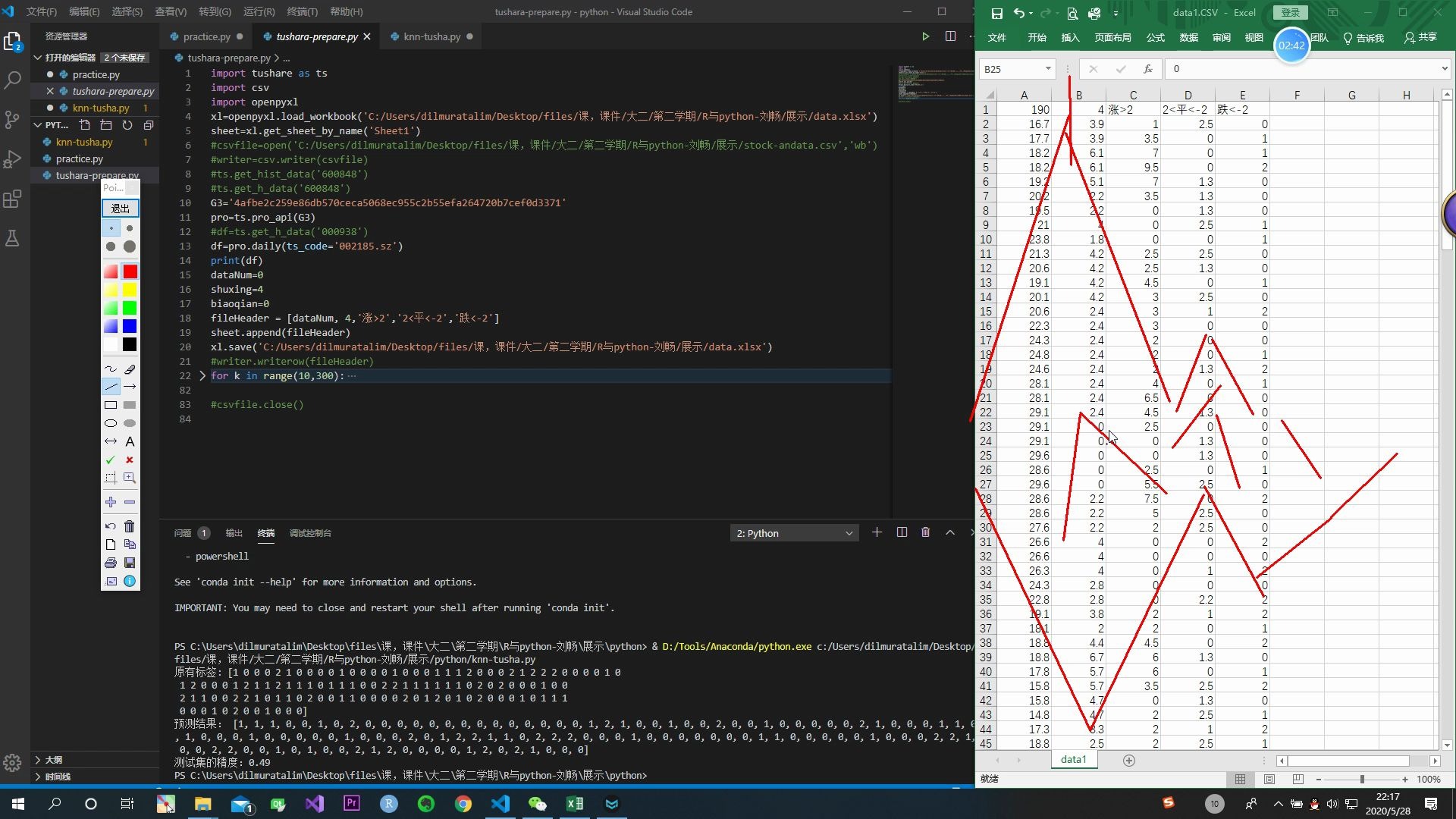Open the terminal selector '2: Python' dropdown
Screen dimensions: 1456x819
click(793, 533)
